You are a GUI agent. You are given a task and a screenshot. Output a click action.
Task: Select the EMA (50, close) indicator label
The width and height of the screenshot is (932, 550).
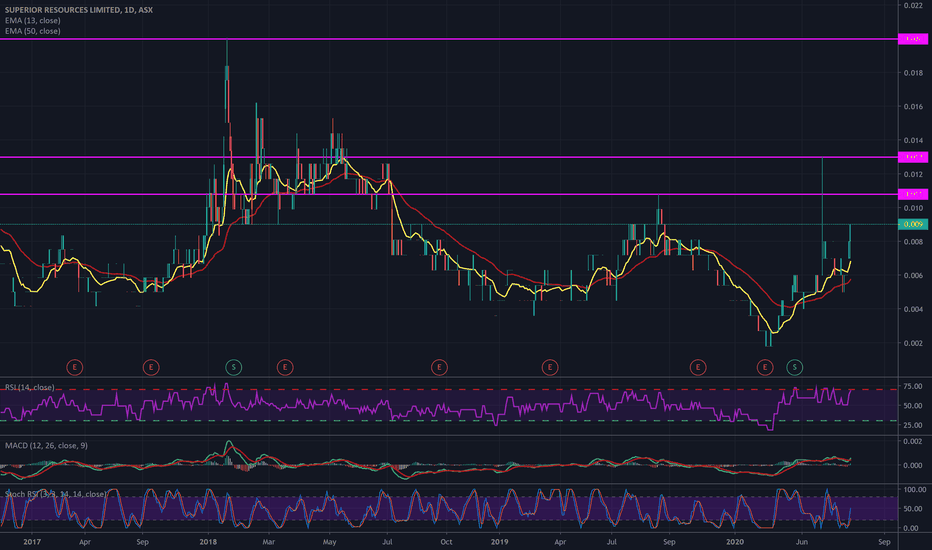[x=33, y=31]
